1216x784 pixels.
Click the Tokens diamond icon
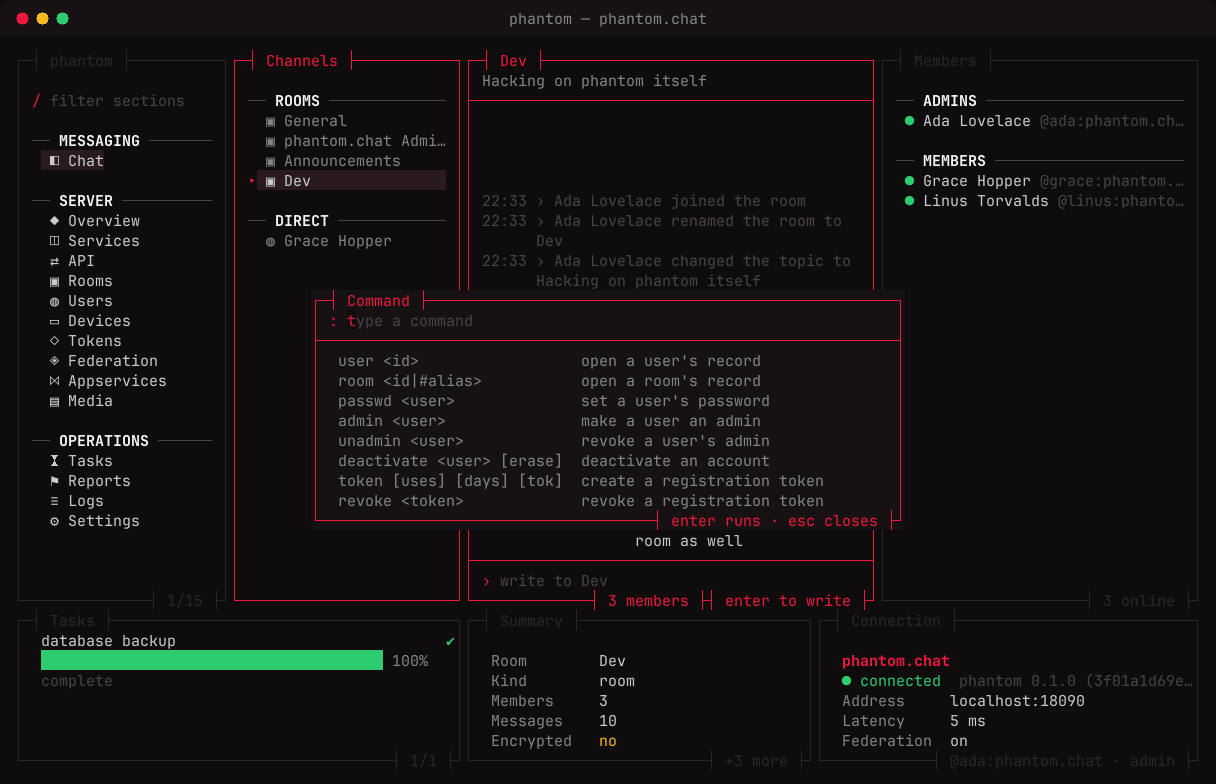pos(54,341)
